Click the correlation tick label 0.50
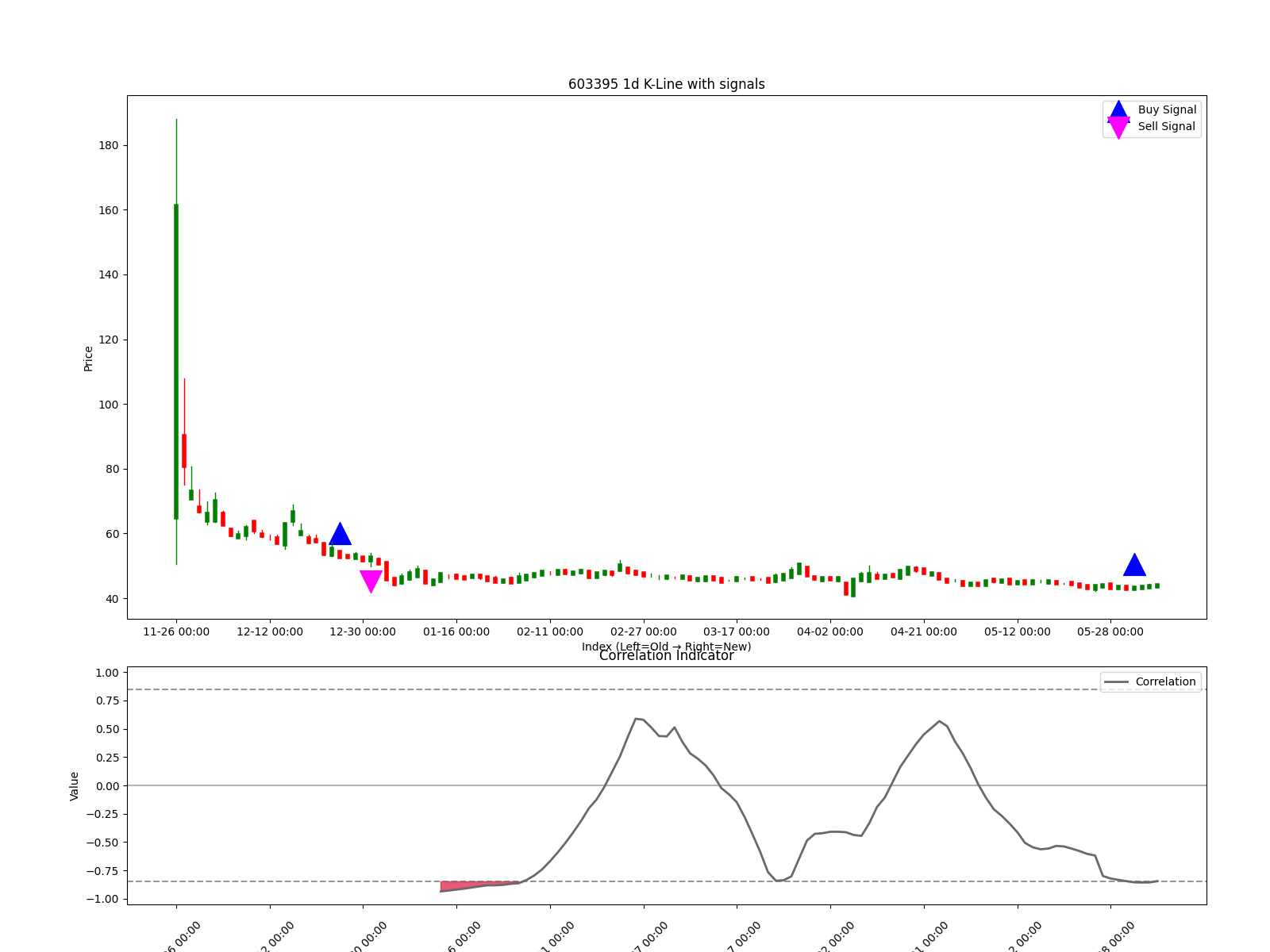This screenshot has height=952, width=1270. pos(106,729)
